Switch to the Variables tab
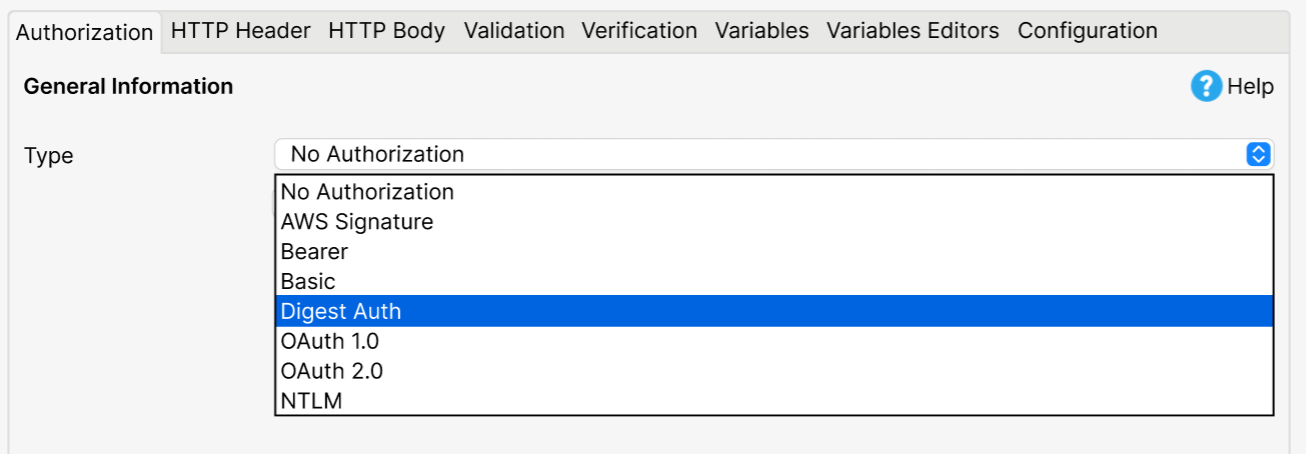Image resolution: width=1306 pixels, height=454 pixels. click(x=762, y=31)
